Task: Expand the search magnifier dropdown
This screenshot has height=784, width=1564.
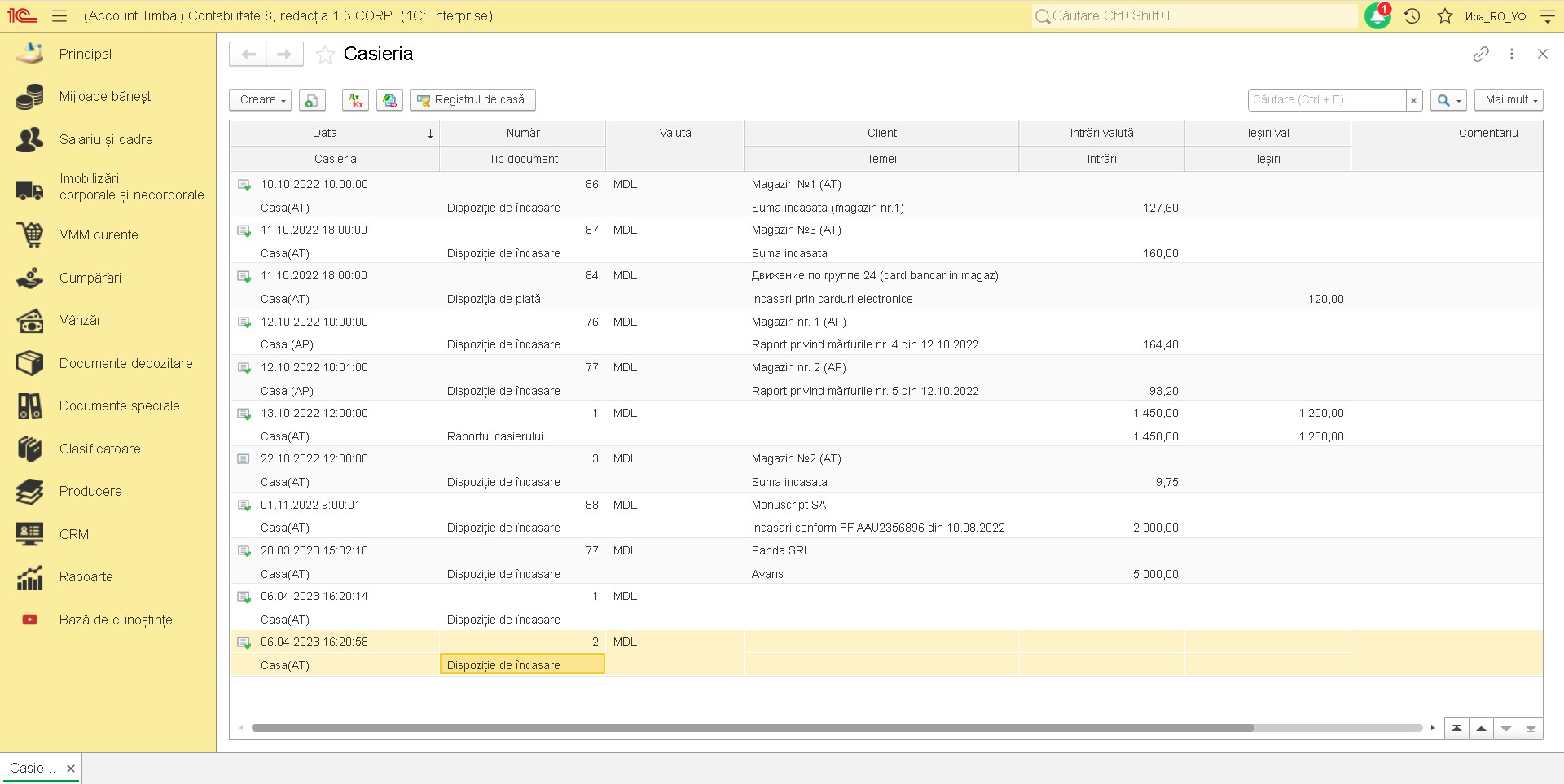Action: coord(1448,100)
